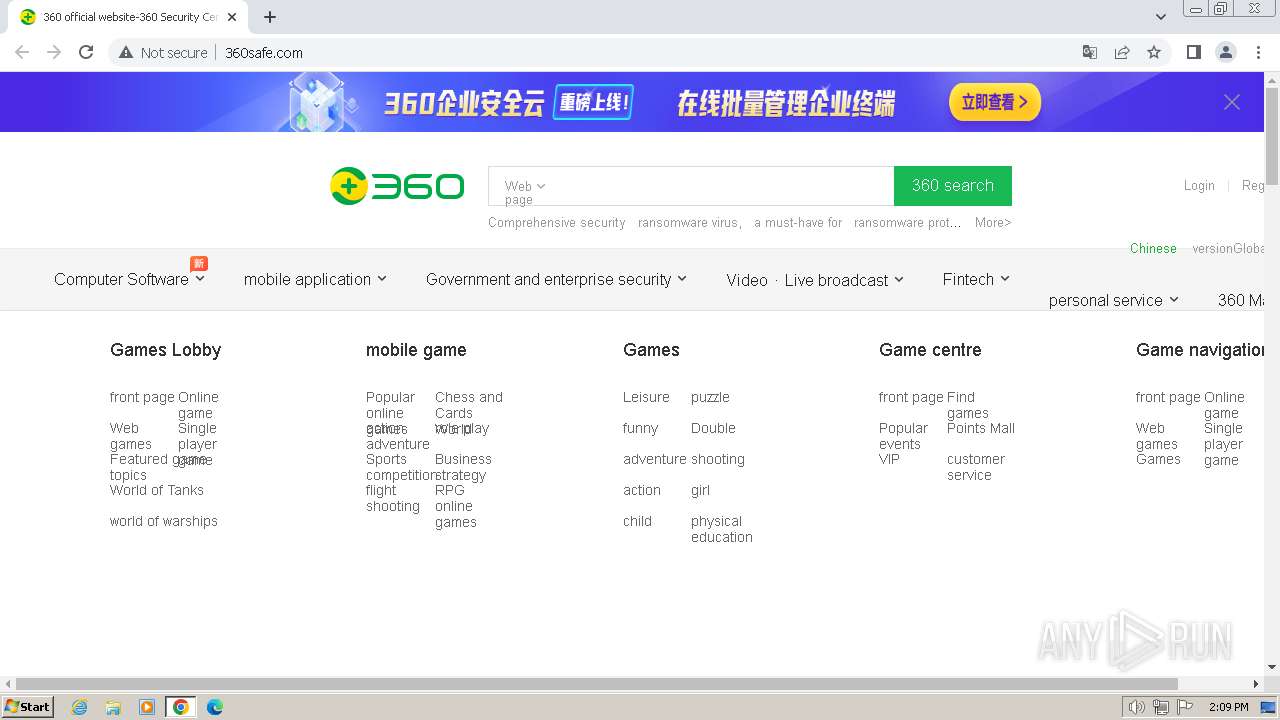Open the tab search chevron
The image size is (1280, 720).
1161,17
